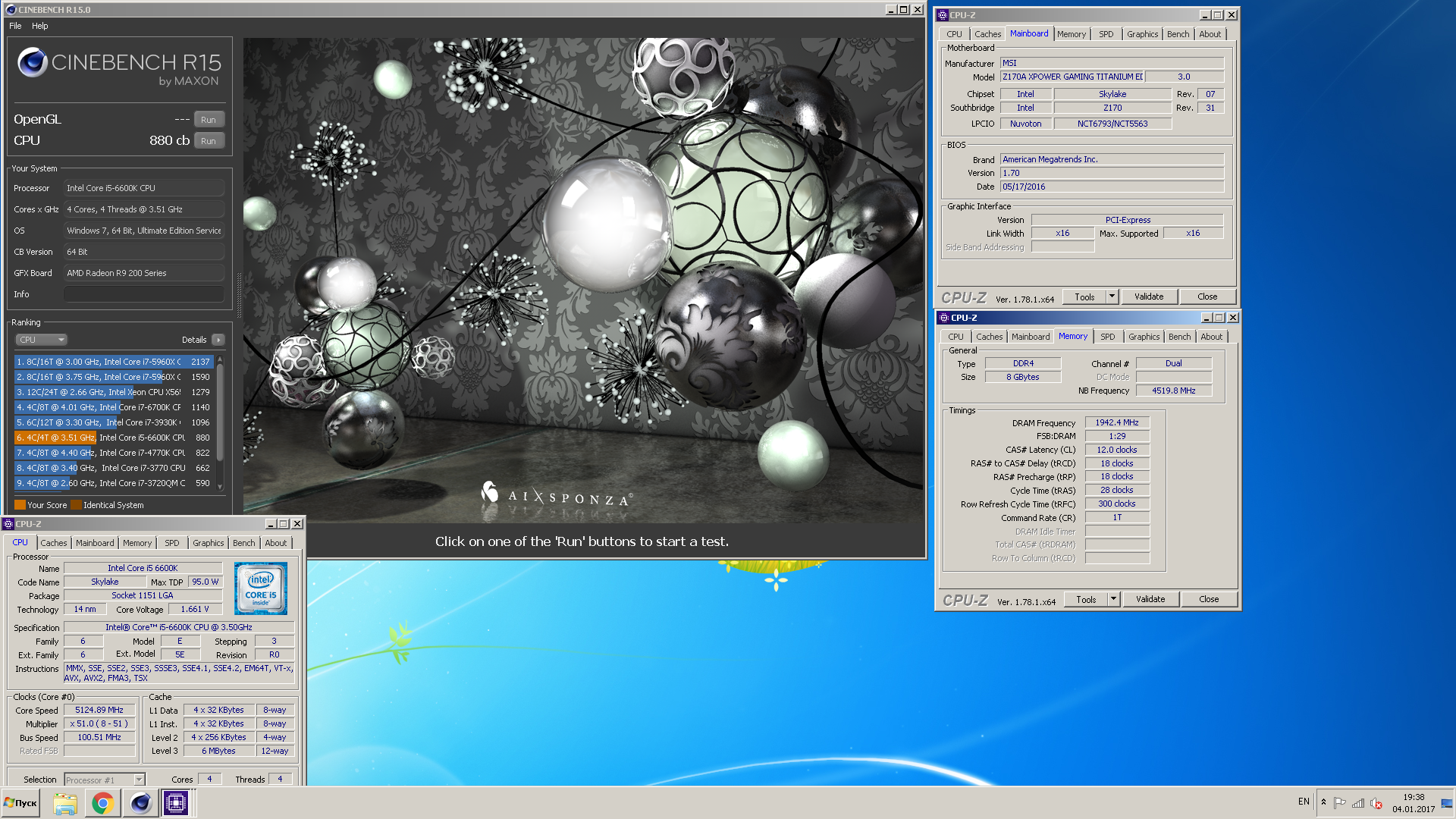The image size is (1456, 819).
Task: Expand Tools dropdown arrow in Memory CPU-Z window
Action: click(1114, 600)
